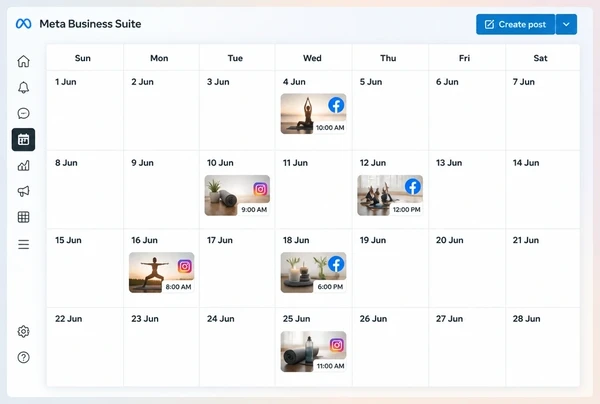
Task: Select the 28 Jun date label
Action: coord(527,319)
